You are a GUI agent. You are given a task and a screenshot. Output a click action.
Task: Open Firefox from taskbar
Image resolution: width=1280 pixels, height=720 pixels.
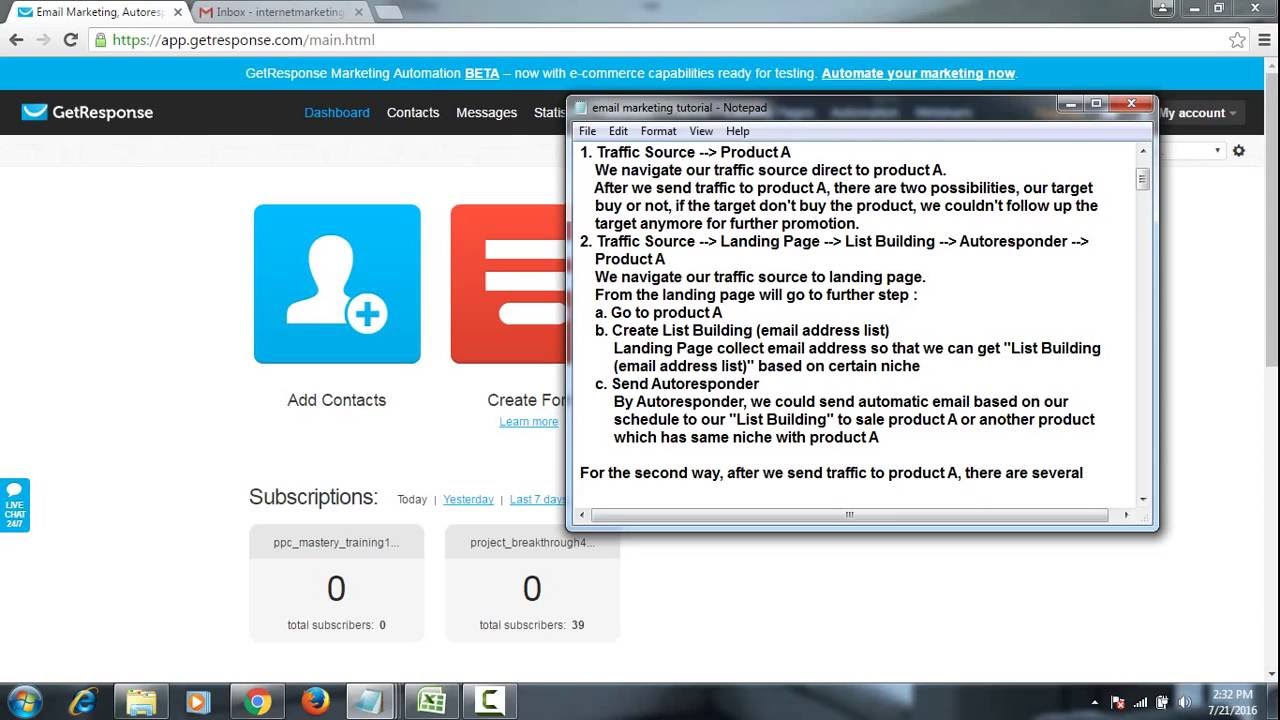(x=315, y=702)
